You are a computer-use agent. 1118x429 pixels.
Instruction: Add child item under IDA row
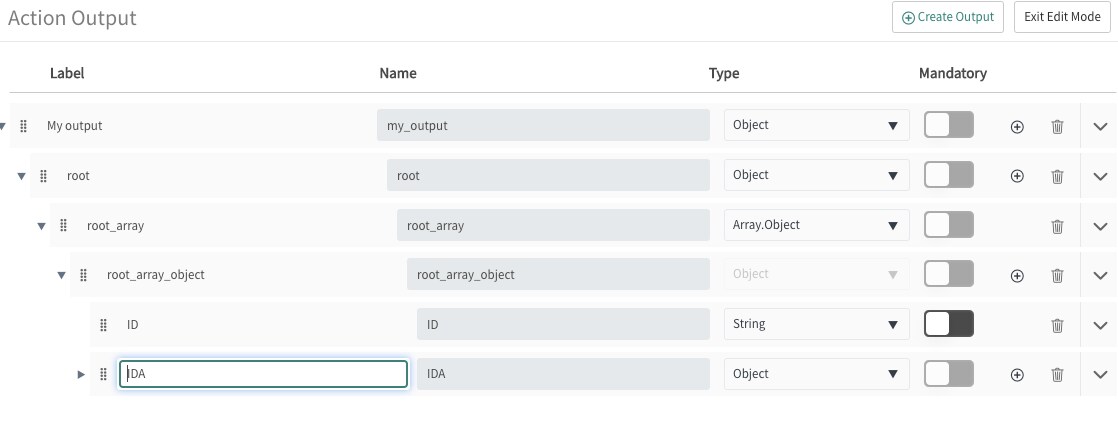1017,375
